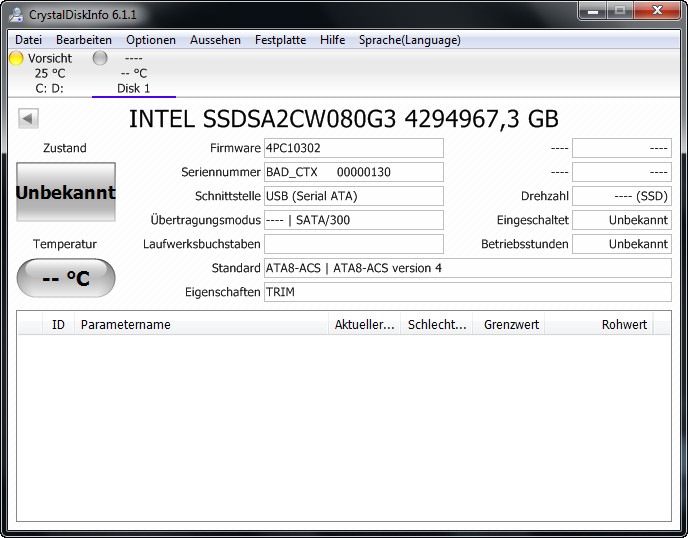Open the Sprache(Language) menu

pos(410,40)
